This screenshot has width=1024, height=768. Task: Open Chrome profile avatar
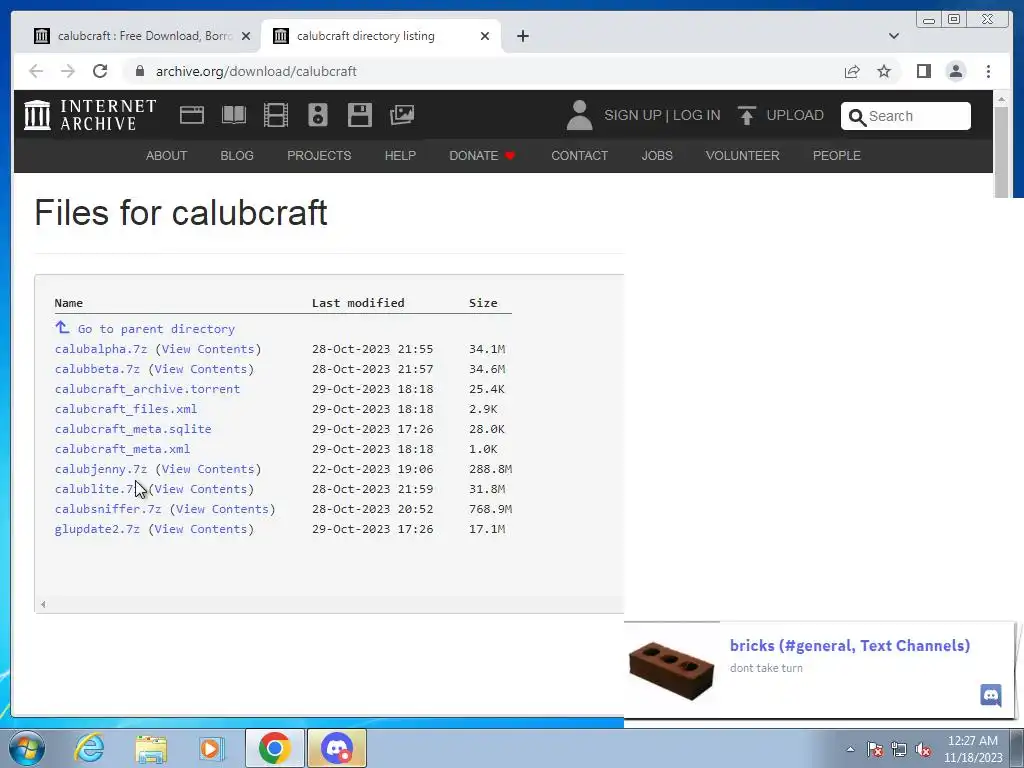[955, 71]
